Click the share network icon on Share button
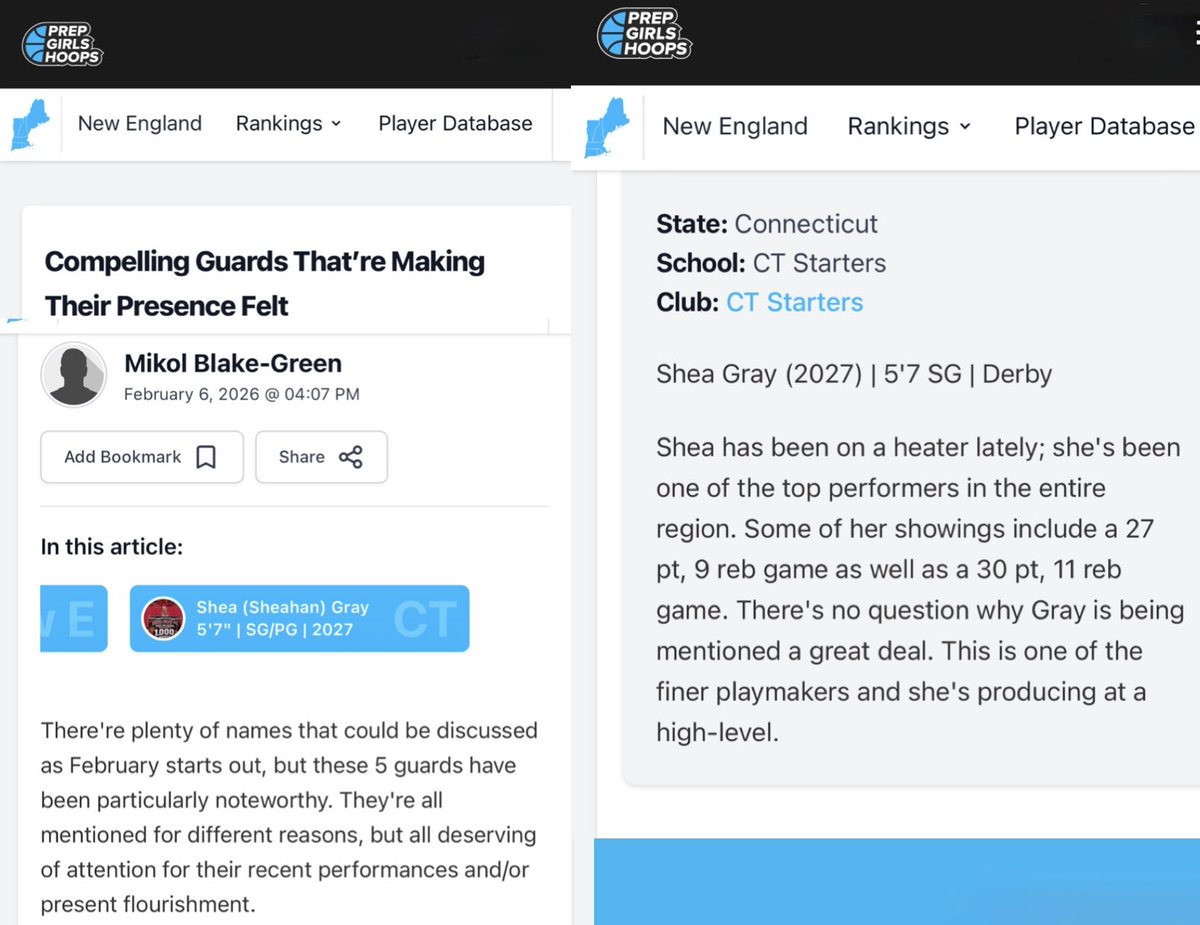1200x925 pixels. (x=351, y=456)
